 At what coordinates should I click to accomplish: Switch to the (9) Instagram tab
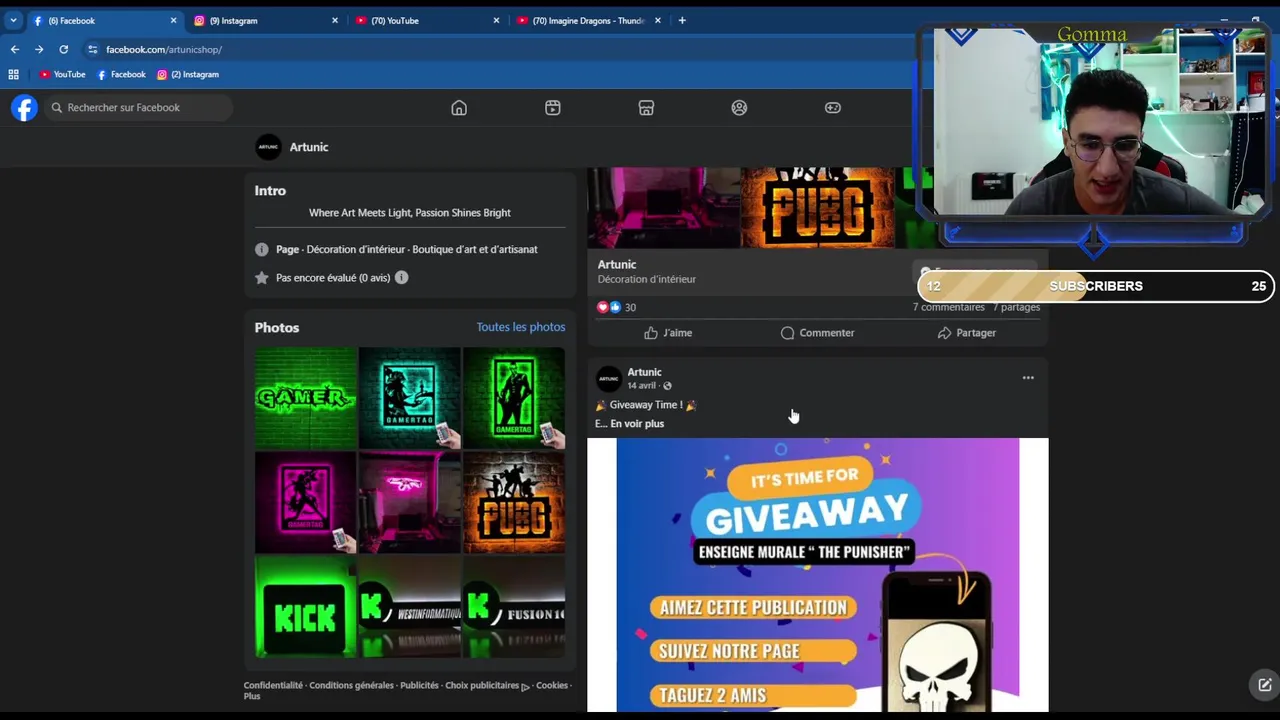click(265, 20)
